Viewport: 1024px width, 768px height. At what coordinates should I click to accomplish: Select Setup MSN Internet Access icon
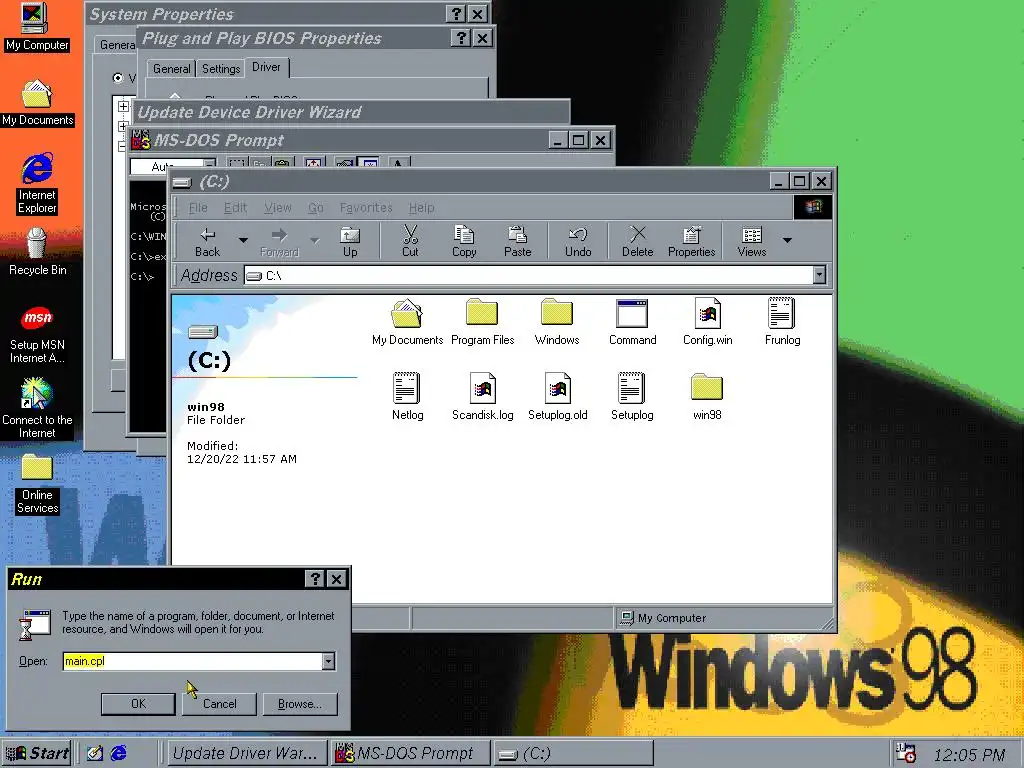pos(37,335)
